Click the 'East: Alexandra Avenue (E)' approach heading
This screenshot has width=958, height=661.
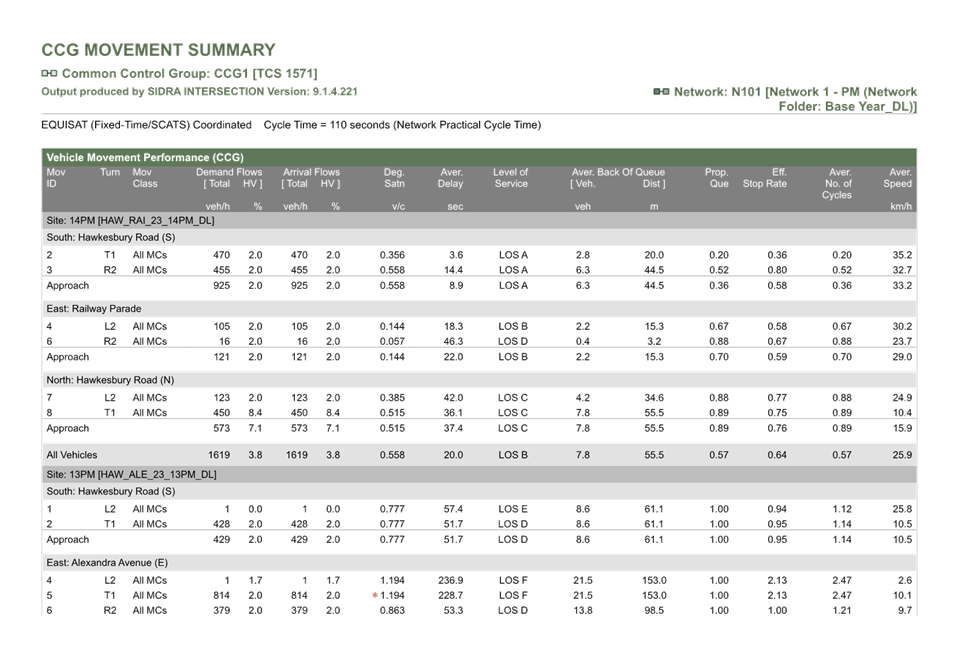tap(108, 563)
